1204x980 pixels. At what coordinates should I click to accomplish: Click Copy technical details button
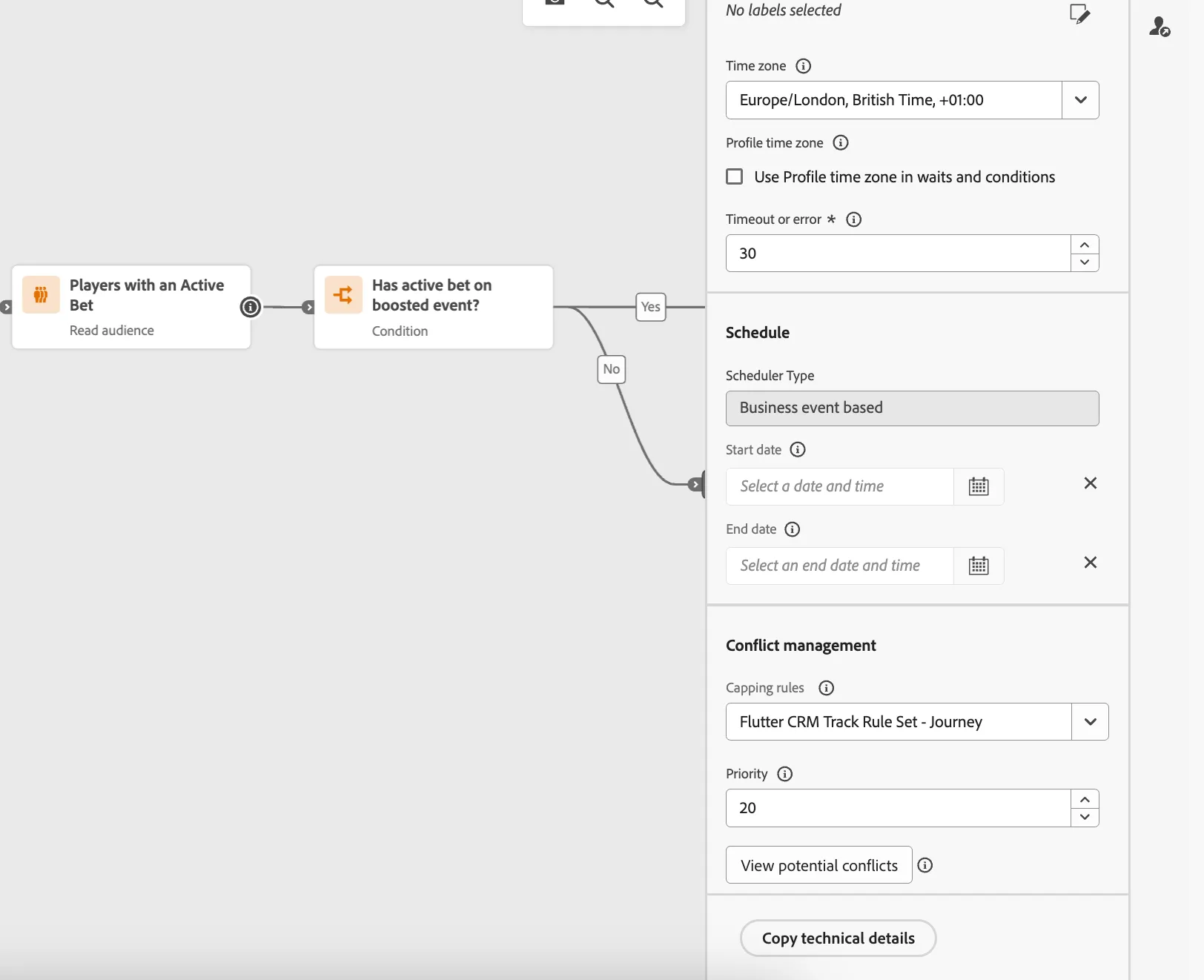pos(838,938)
